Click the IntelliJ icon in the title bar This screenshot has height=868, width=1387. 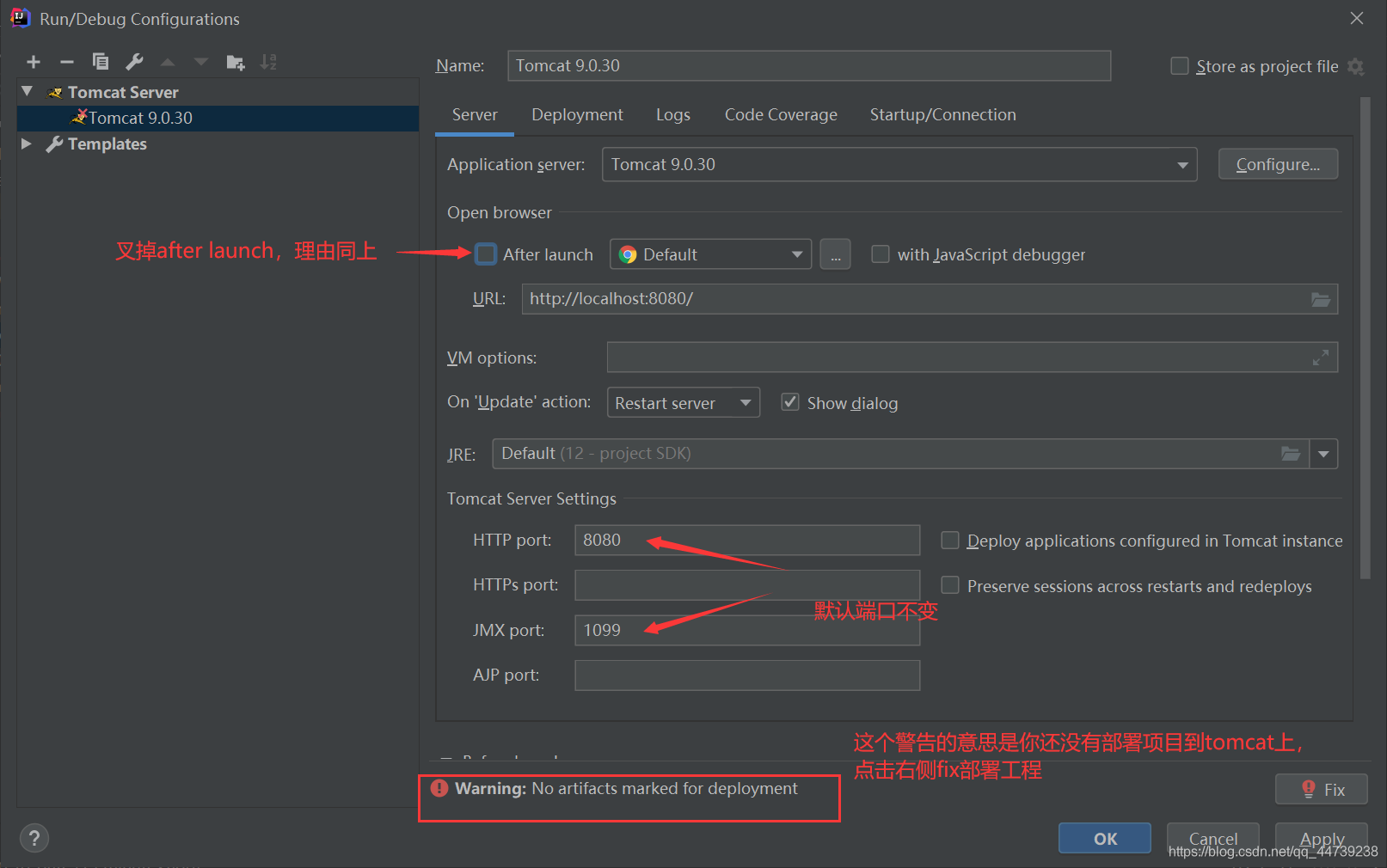(x=20, y=18)
